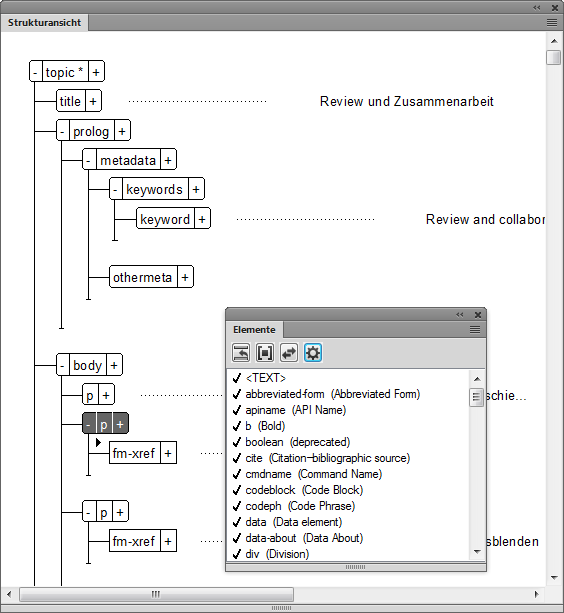
Task: Collapse the prolog element node
Action: (63, 131)
